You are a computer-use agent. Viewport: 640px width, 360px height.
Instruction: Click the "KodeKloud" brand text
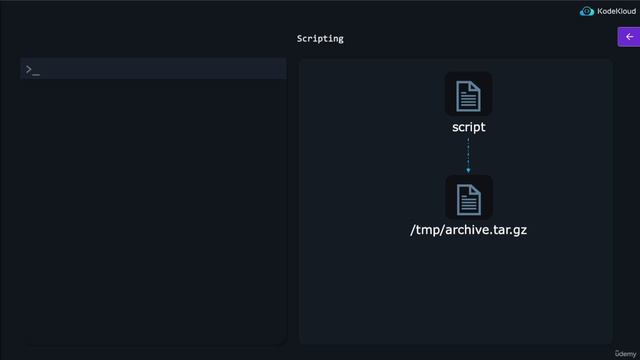[616, 11]
